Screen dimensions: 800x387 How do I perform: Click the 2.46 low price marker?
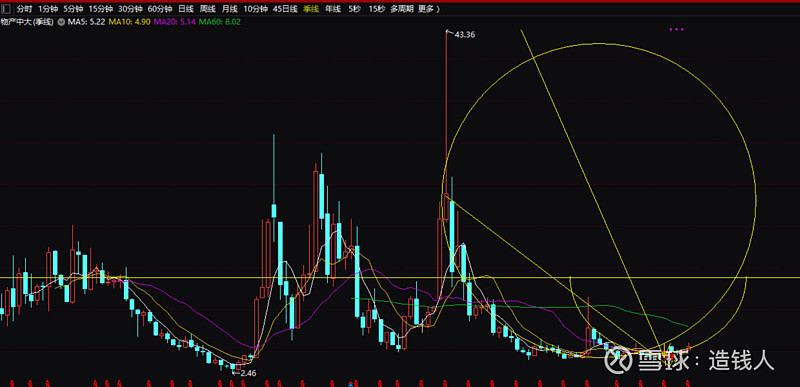[x=247, y=373]
